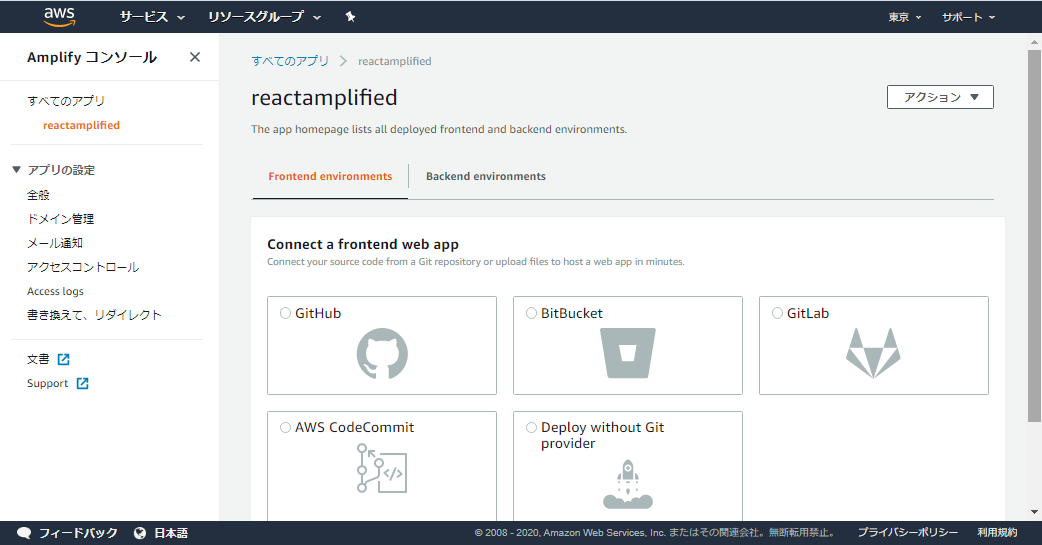Select Deploy without Git provider radio button

pyautogui.click(x=531, y=427)
